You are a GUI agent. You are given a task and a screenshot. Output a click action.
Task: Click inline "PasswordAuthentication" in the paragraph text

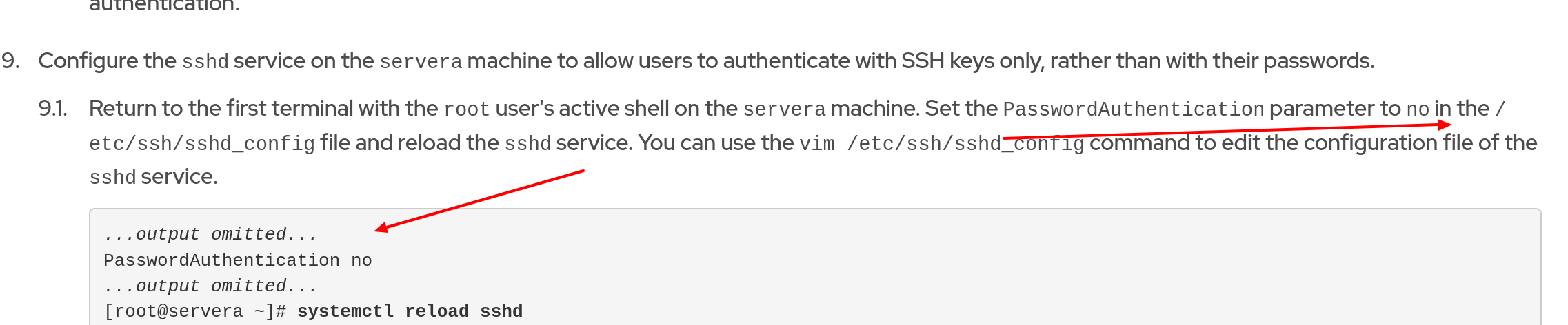pyautogui.click(x=1133, y=109)
